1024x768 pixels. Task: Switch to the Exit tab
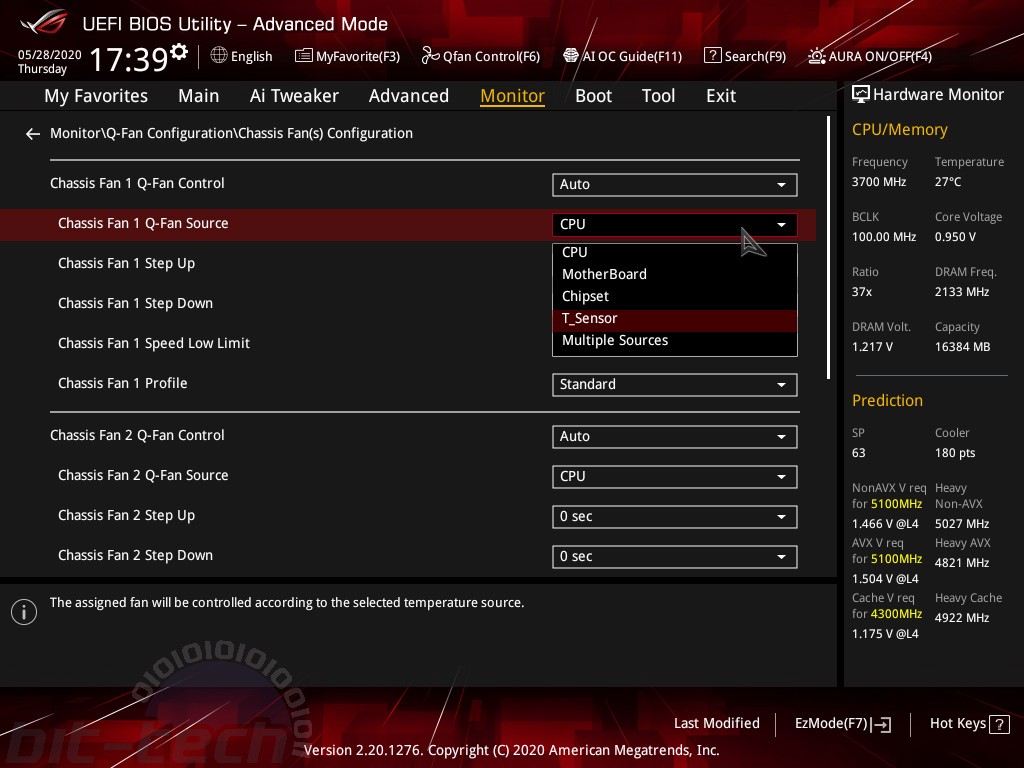pyautogui.click(x=721, y=96)
